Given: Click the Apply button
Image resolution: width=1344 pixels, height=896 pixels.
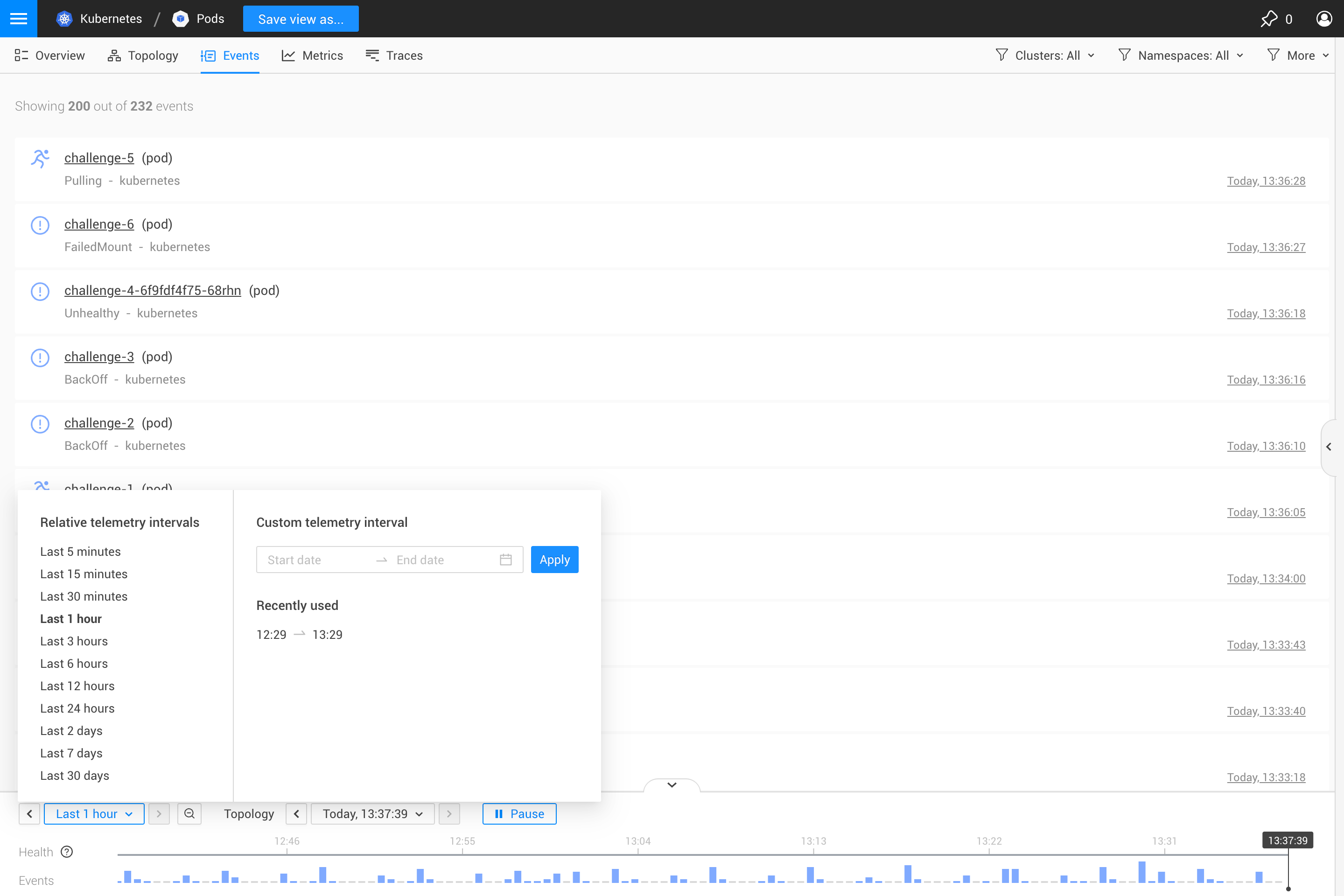Looking at the screenshot, I should pos(554,560).
